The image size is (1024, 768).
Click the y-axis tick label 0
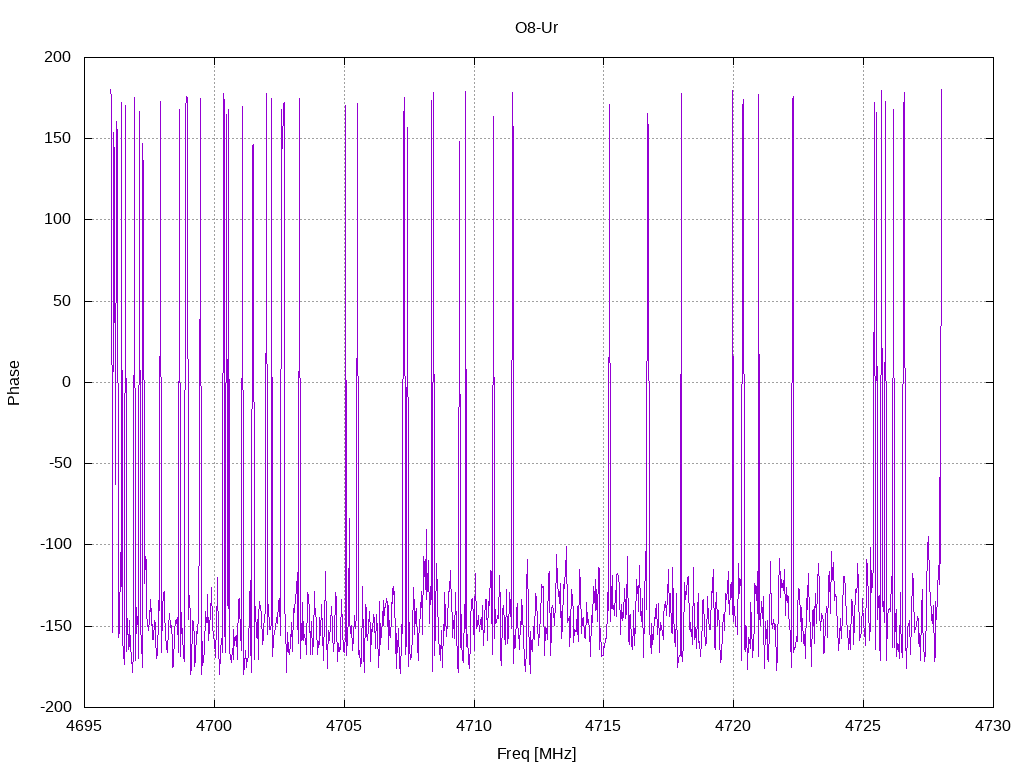coord(67,382)
